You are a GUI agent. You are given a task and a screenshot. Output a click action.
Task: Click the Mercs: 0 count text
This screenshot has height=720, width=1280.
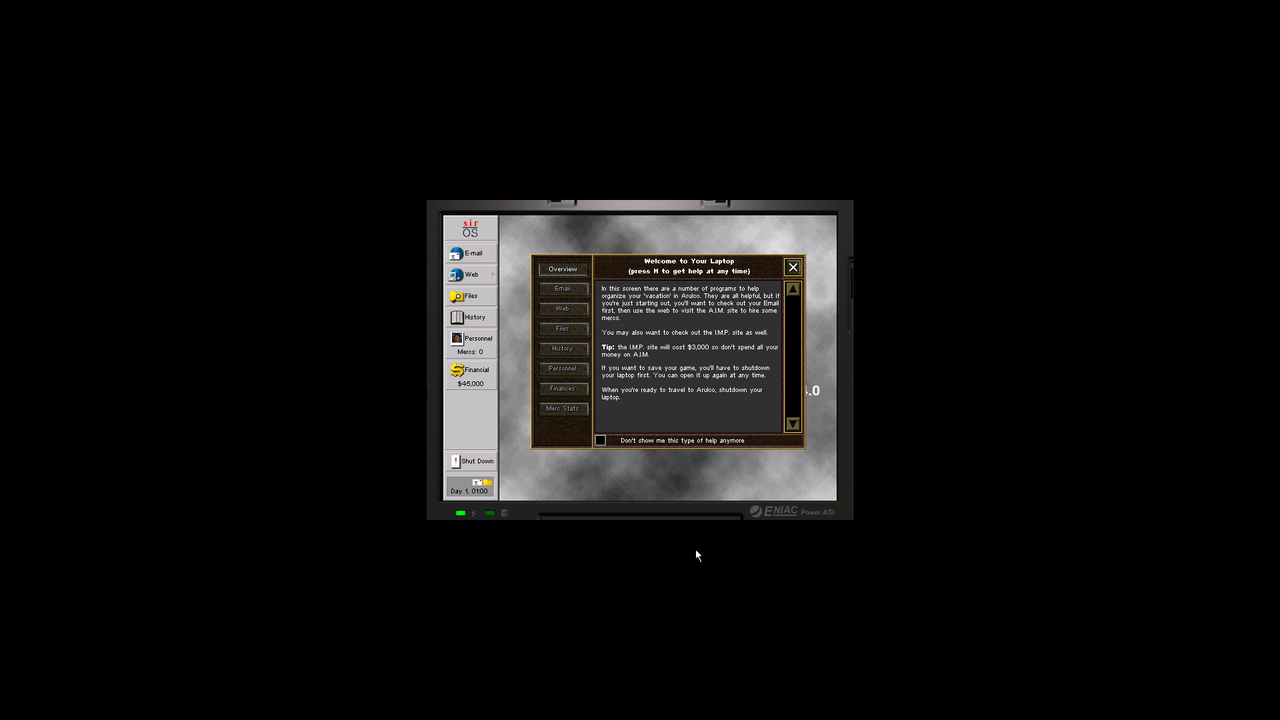click(x=470, y=352)
